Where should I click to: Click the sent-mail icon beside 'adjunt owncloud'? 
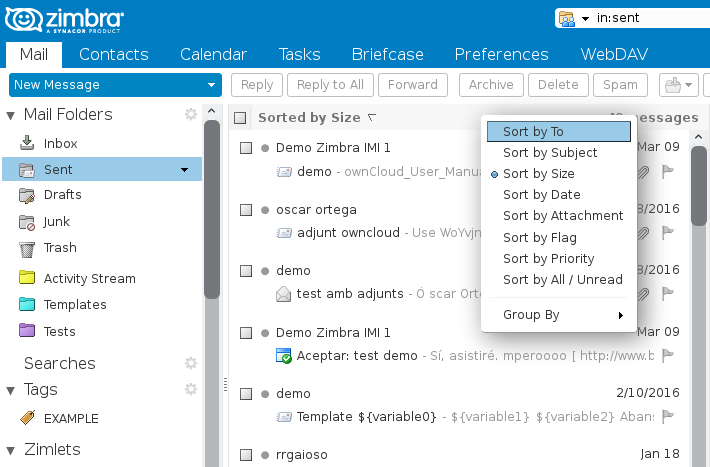point(284,233)
